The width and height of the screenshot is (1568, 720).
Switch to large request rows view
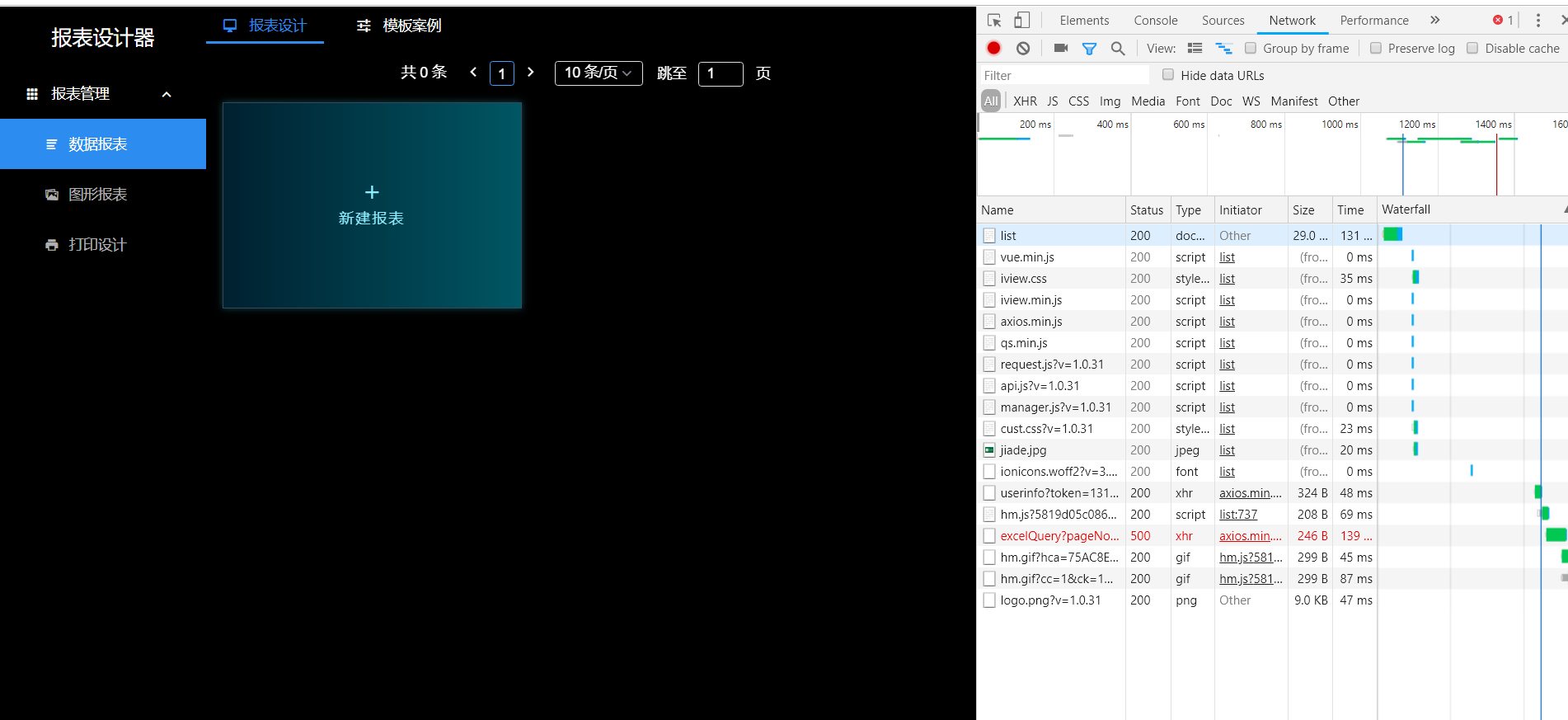tap(1195, 49)
